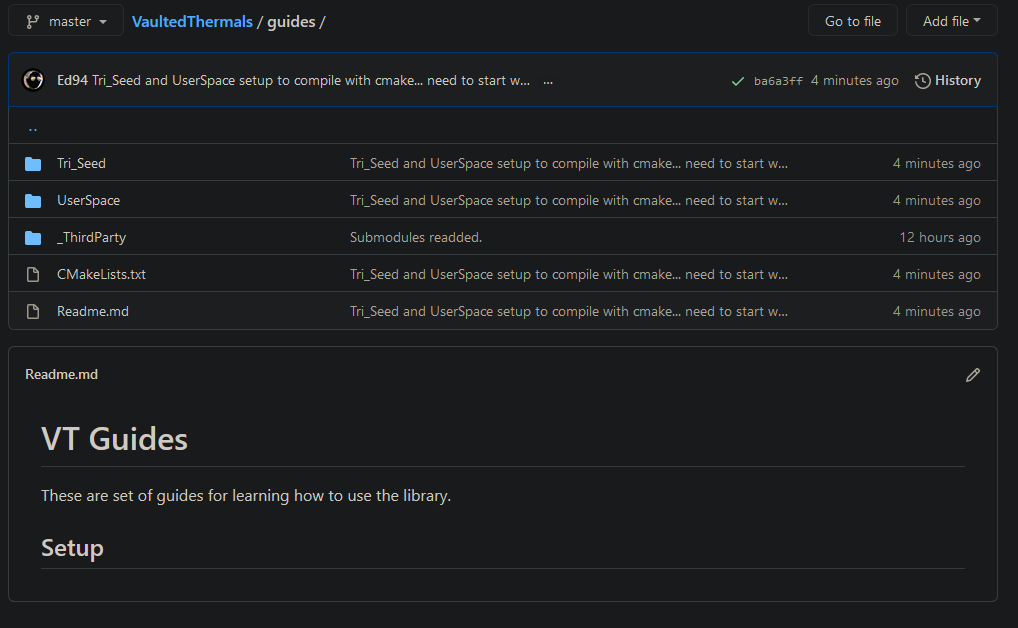The image size is (1018, 628).
Task: Click the Go to file button
Action: click(852, 20)
